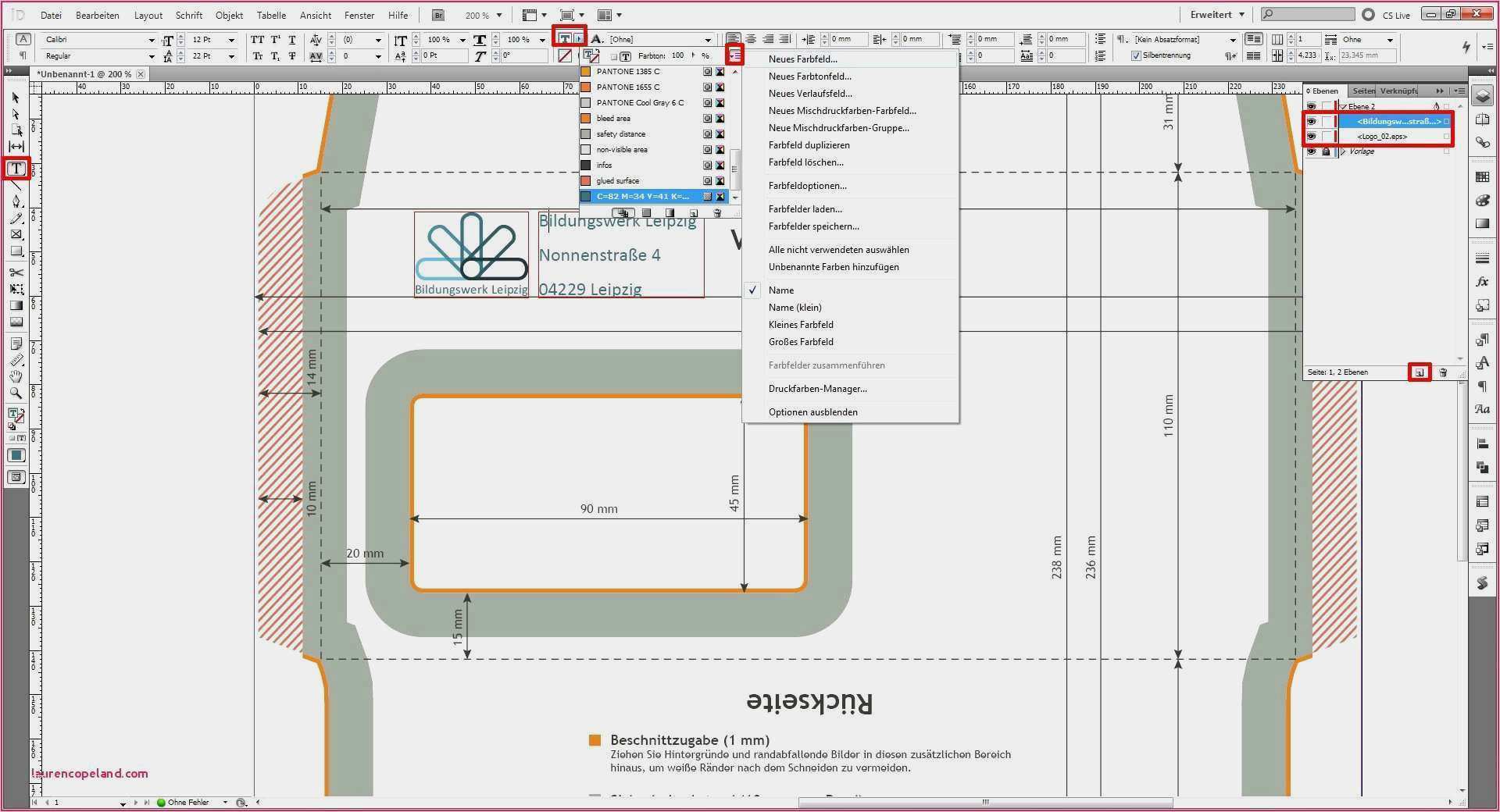The height and width of the screenshot is (812, 1500).
Task: Expand the Vorlage layer tree
Action: (1343, 151)
